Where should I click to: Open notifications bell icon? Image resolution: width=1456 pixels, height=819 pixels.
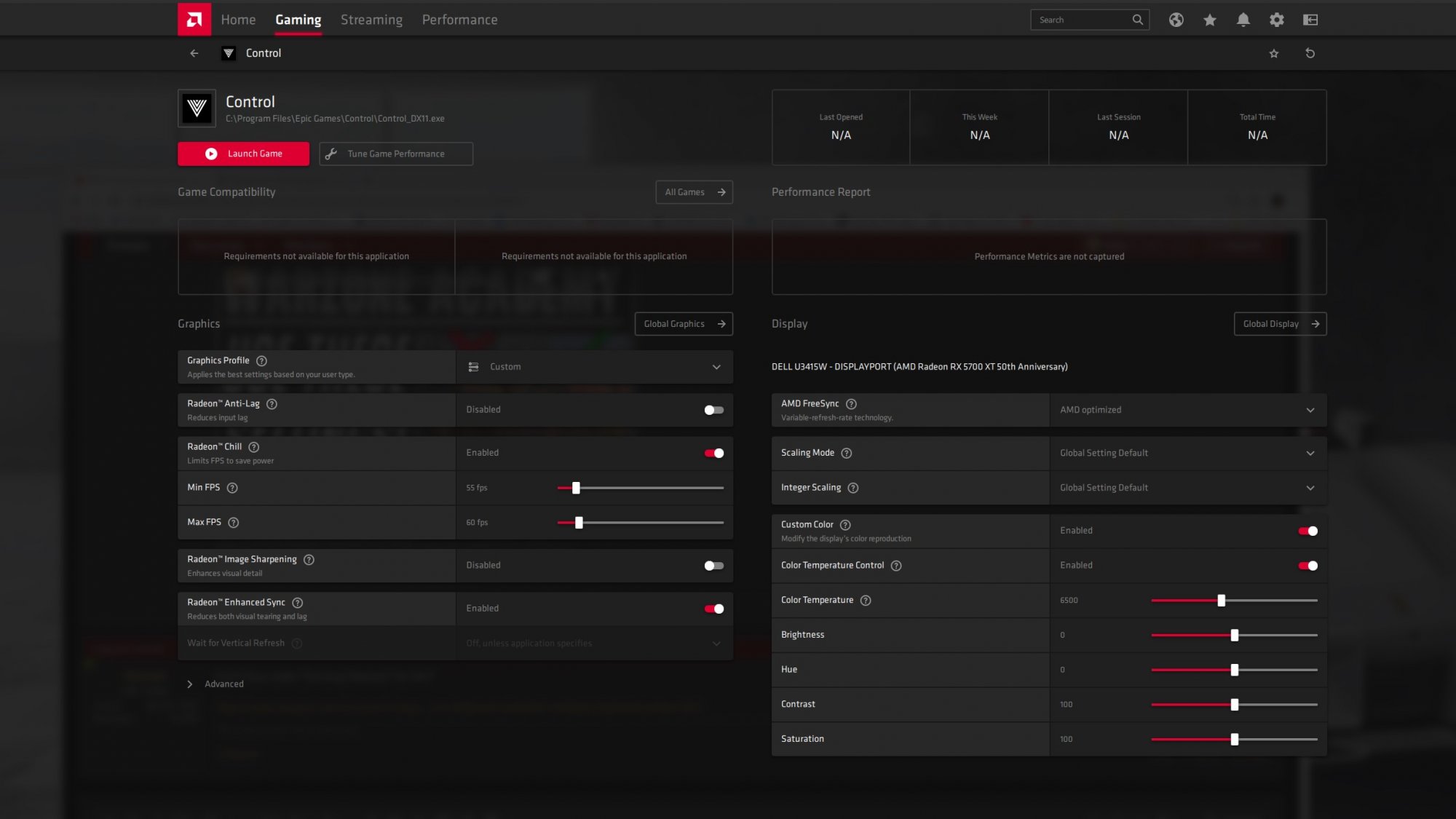click(x=1243, y=20)
